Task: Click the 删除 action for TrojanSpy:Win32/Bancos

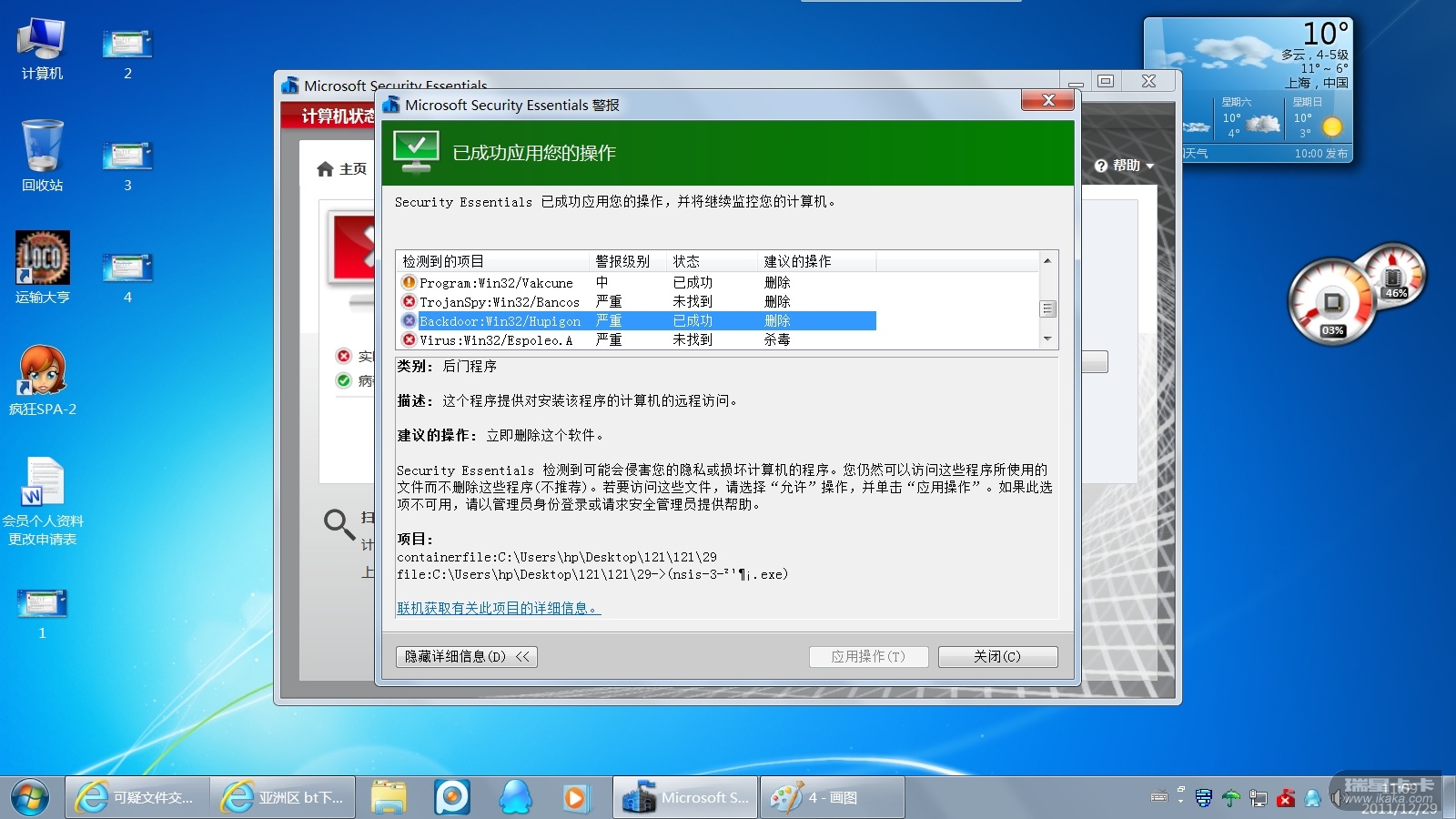Action: (x=777, y=302)
